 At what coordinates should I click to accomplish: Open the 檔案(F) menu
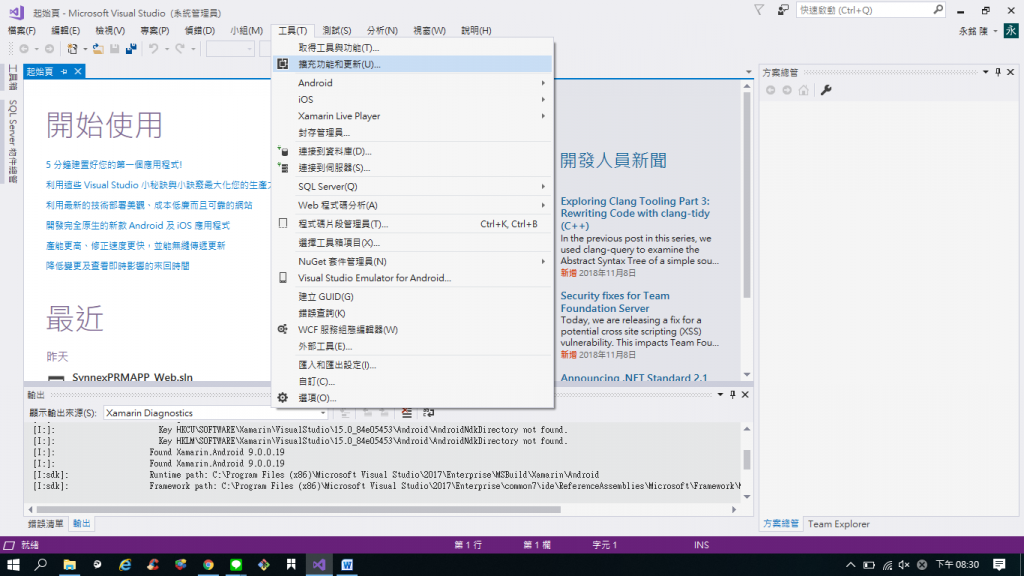point(22,31)
